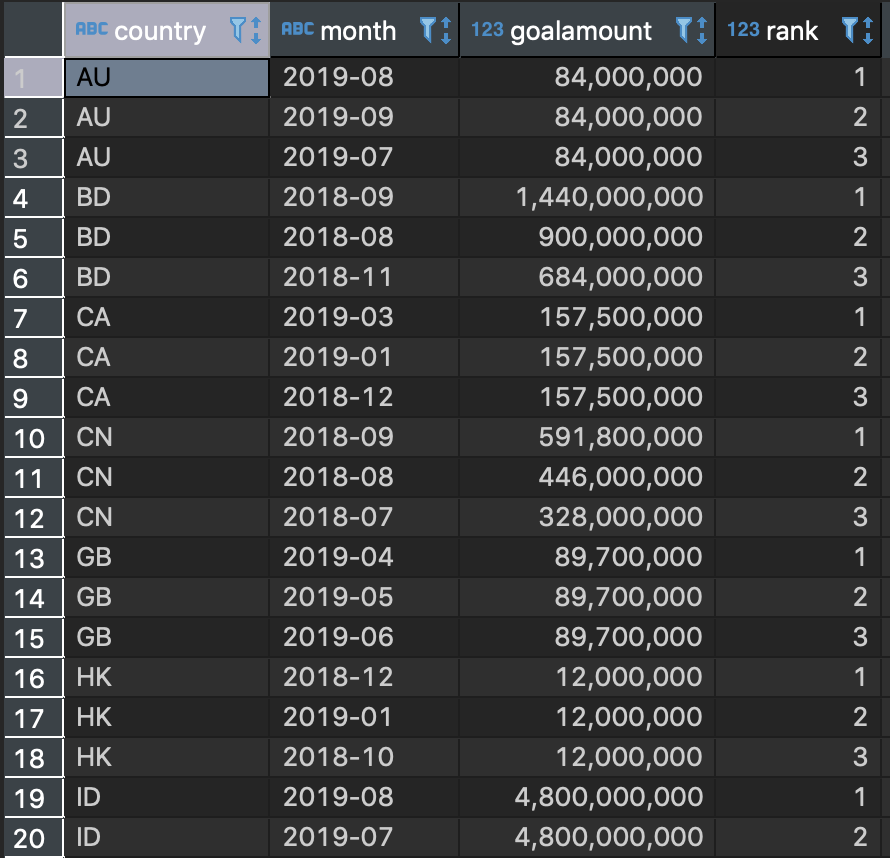Open filter icon in country column header
The height and width of the screenshot is (858, 890).
237,30
